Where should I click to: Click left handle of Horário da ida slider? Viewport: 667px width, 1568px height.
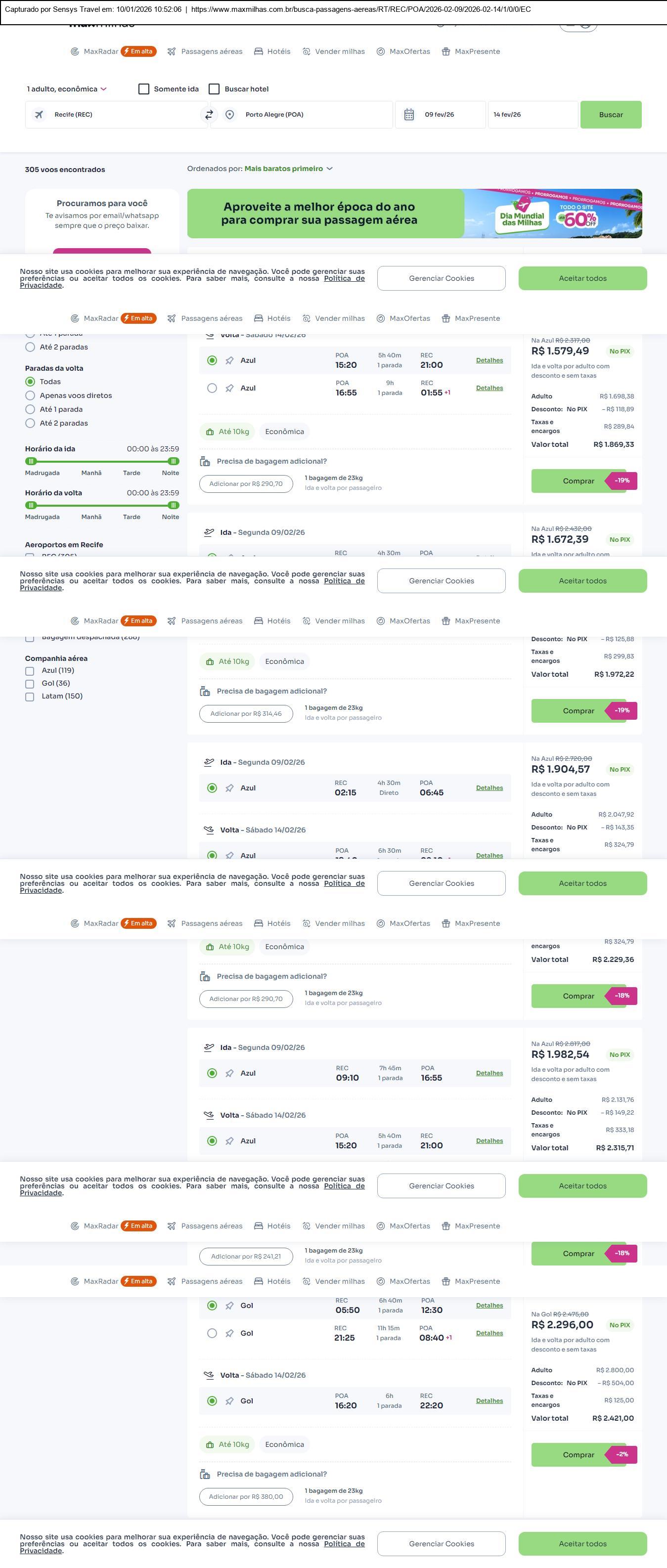[31, 461]
